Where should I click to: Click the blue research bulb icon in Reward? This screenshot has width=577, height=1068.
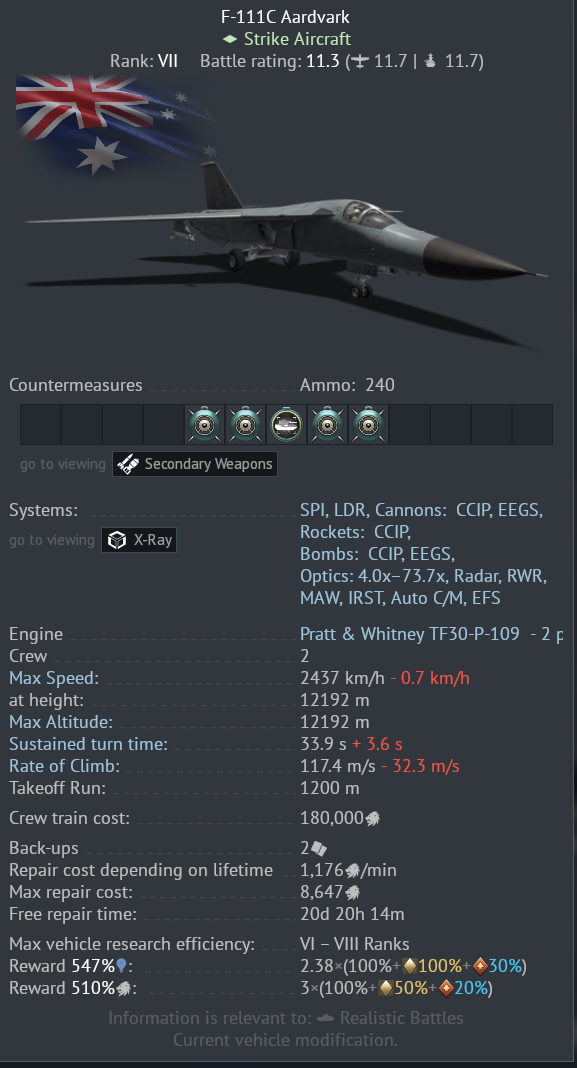pyautogui.click(x=121, y=966)
